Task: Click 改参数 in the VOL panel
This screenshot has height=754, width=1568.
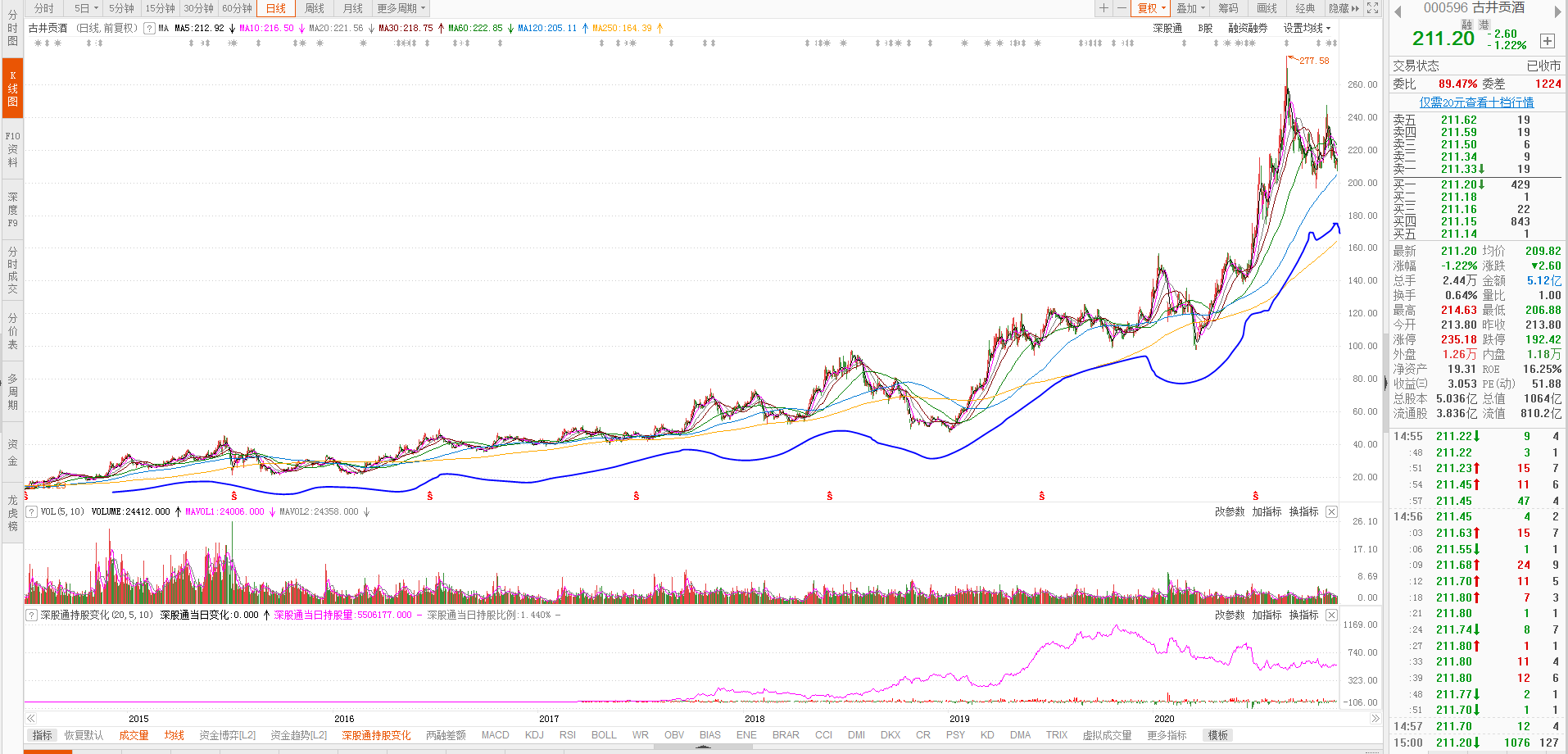Action: pyautogui.click(x=1229, y=511)
